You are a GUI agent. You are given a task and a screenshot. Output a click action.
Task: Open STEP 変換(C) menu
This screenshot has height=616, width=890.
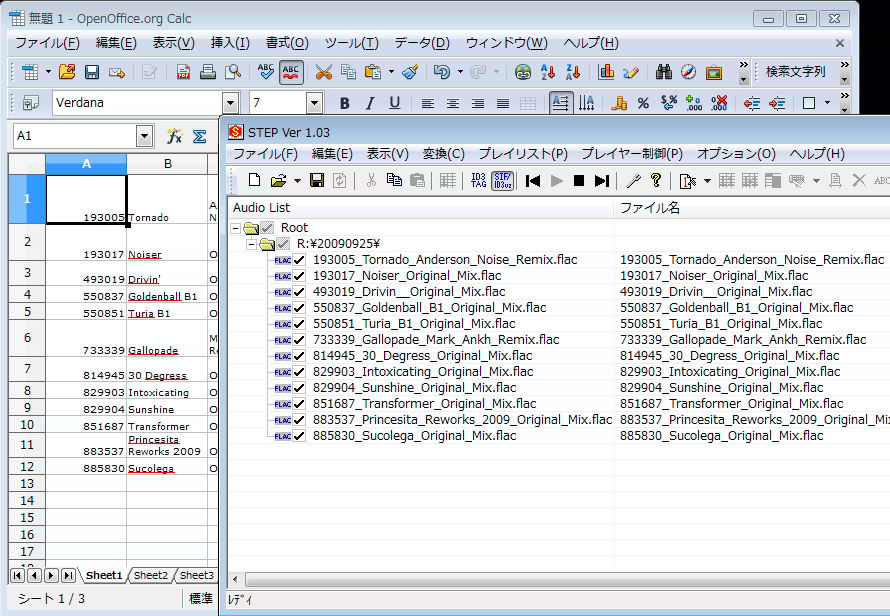click(x=443, y=154)
